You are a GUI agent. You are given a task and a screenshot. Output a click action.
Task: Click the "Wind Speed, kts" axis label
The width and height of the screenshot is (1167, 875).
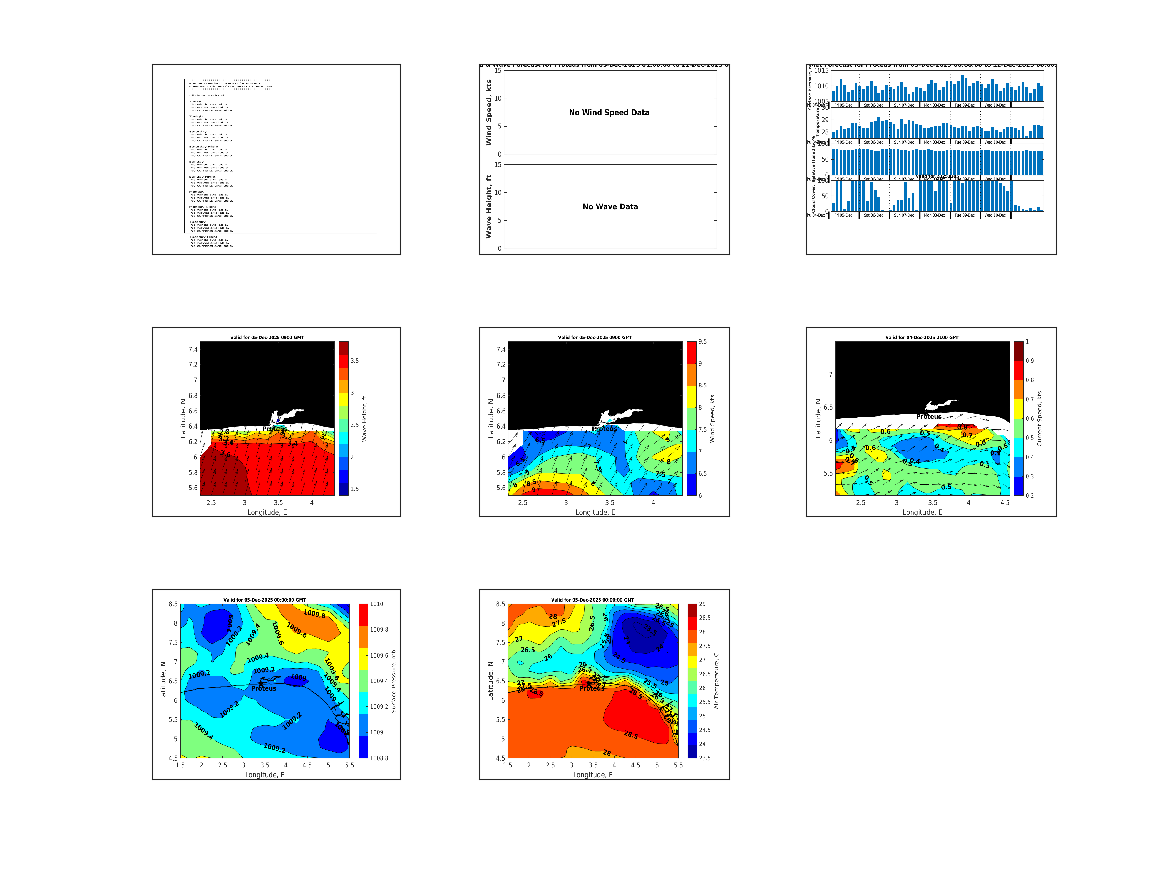point(489,113)
